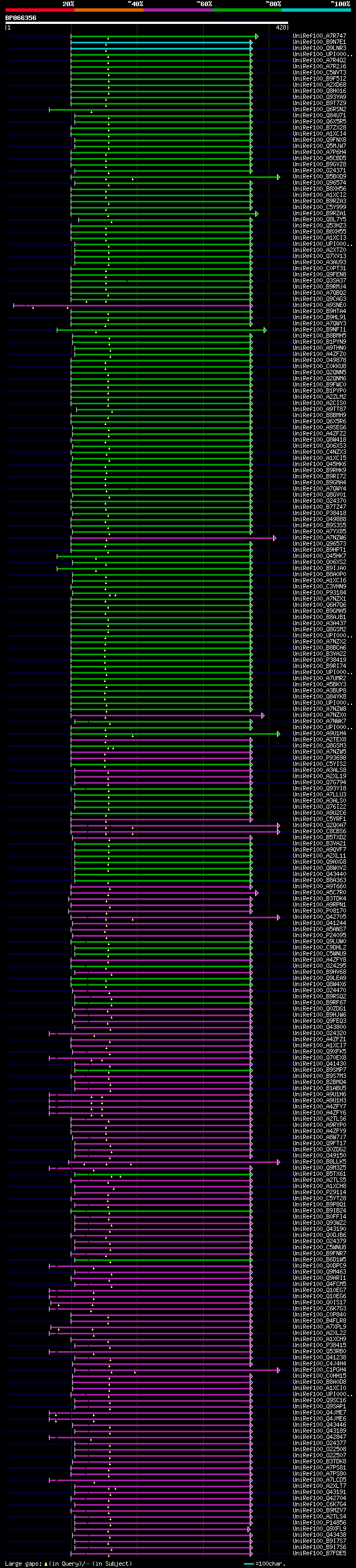Select the UniRef100_Q6X5R6 label
Viewport: 356px width, 1568px height.
point(319,421)
